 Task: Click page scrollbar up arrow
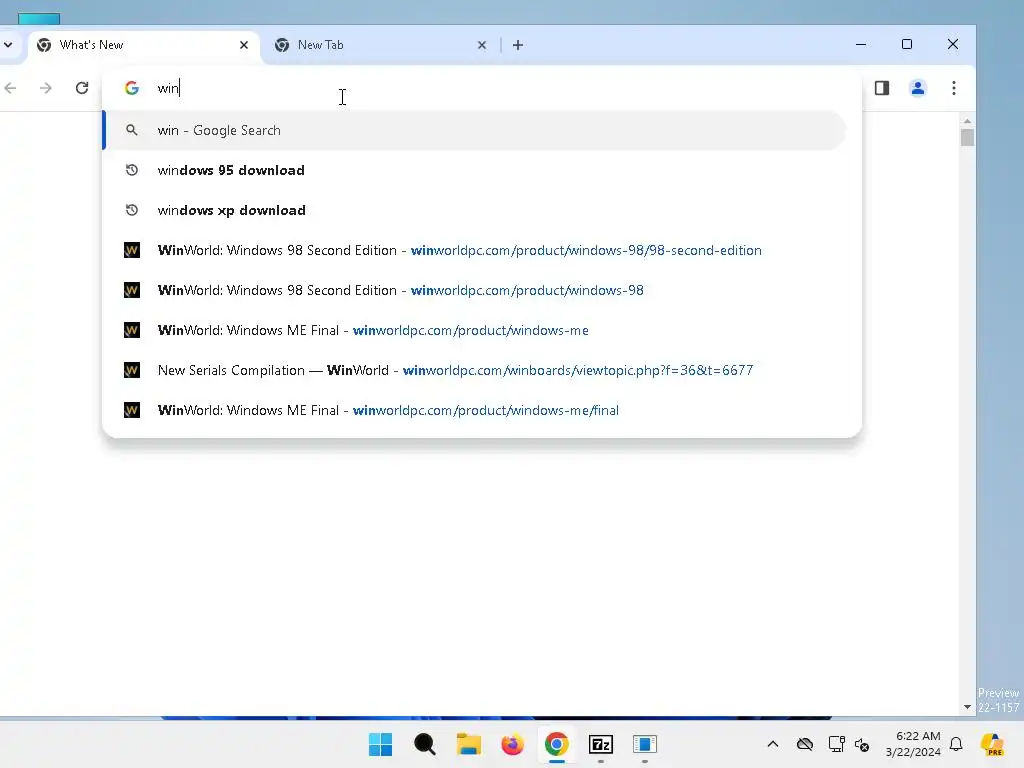coord(967,121)
